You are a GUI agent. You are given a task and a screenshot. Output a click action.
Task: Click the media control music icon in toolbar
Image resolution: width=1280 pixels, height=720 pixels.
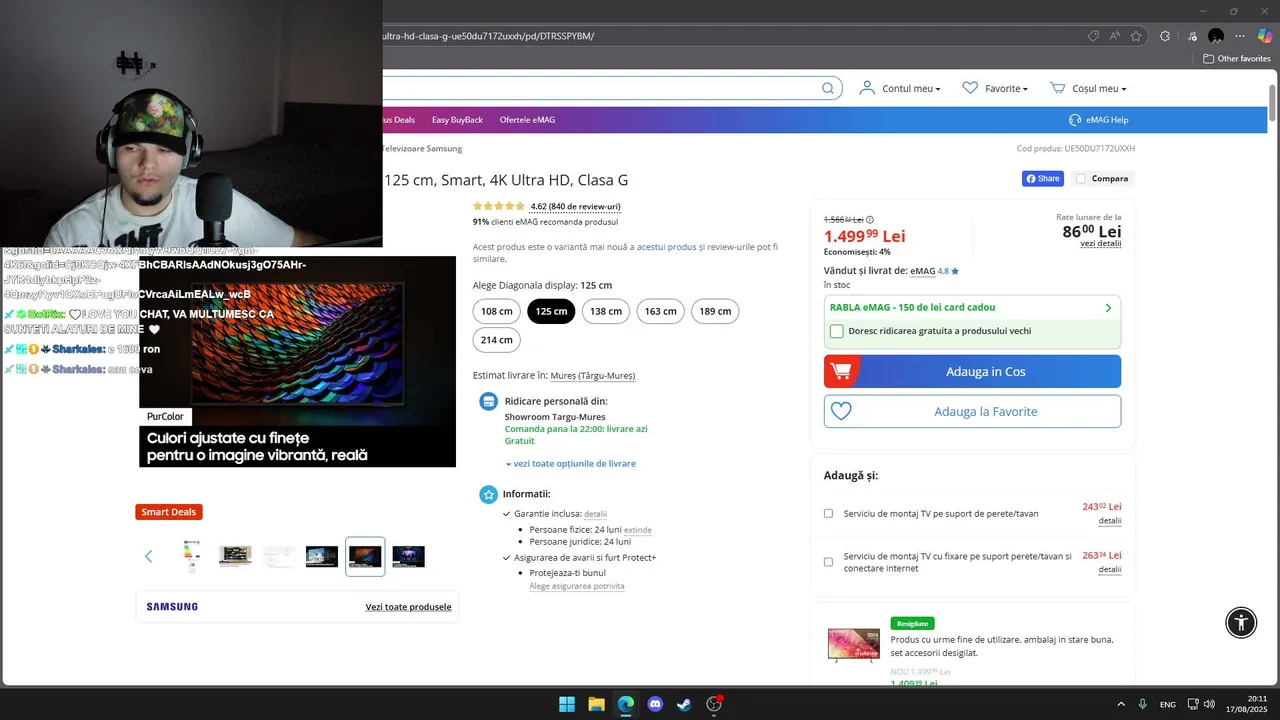coord(1191,36)
